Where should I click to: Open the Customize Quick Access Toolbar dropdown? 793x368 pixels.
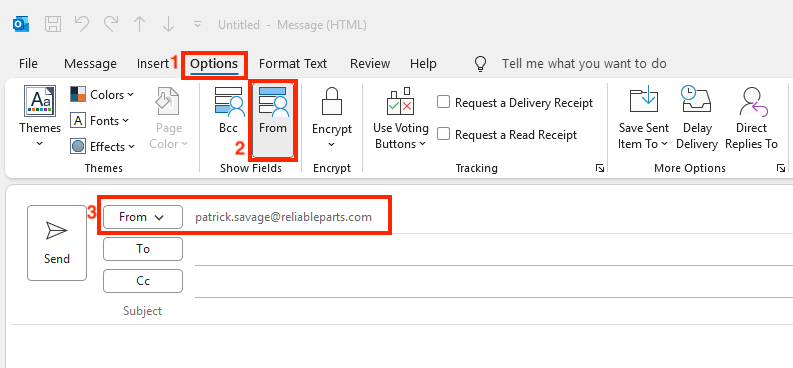198,24
